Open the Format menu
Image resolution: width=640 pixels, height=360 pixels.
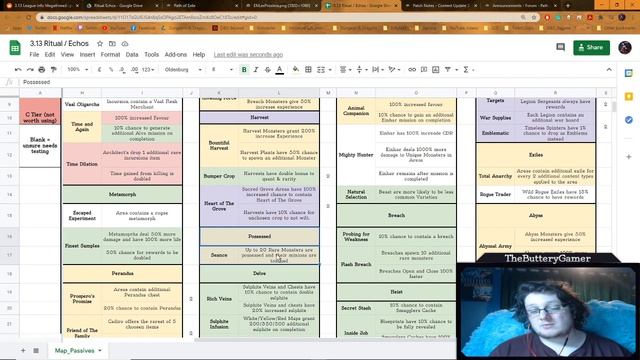pos(110,54)
